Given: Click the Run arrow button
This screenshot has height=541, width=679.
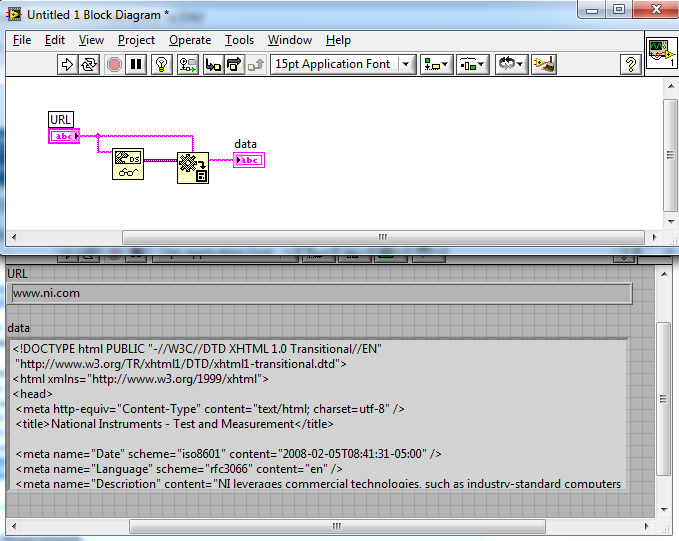Looking at the screenshot, I should [x=68, y=65].
